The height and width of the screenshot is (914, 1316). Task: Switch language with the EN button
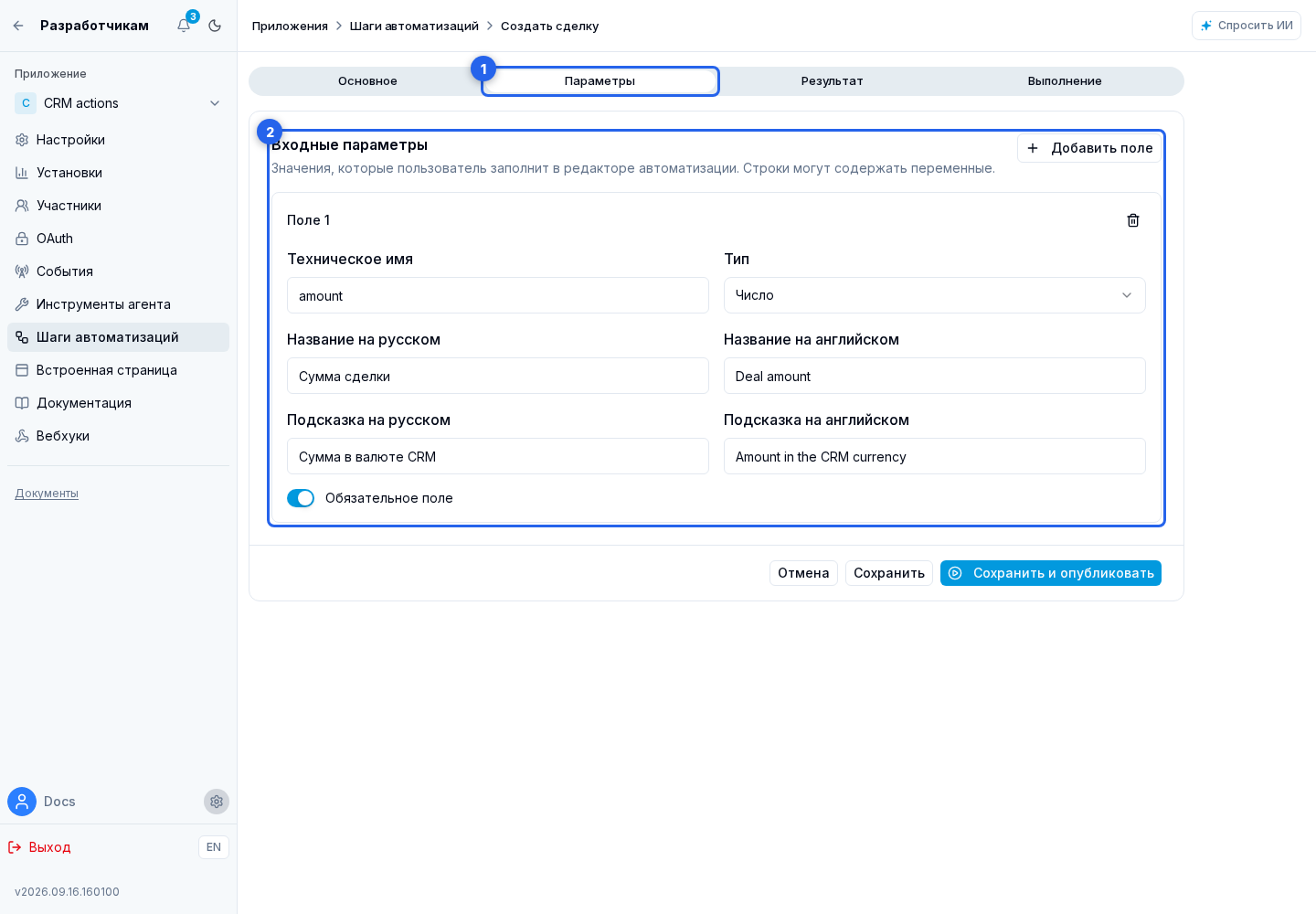coord(214,847)
